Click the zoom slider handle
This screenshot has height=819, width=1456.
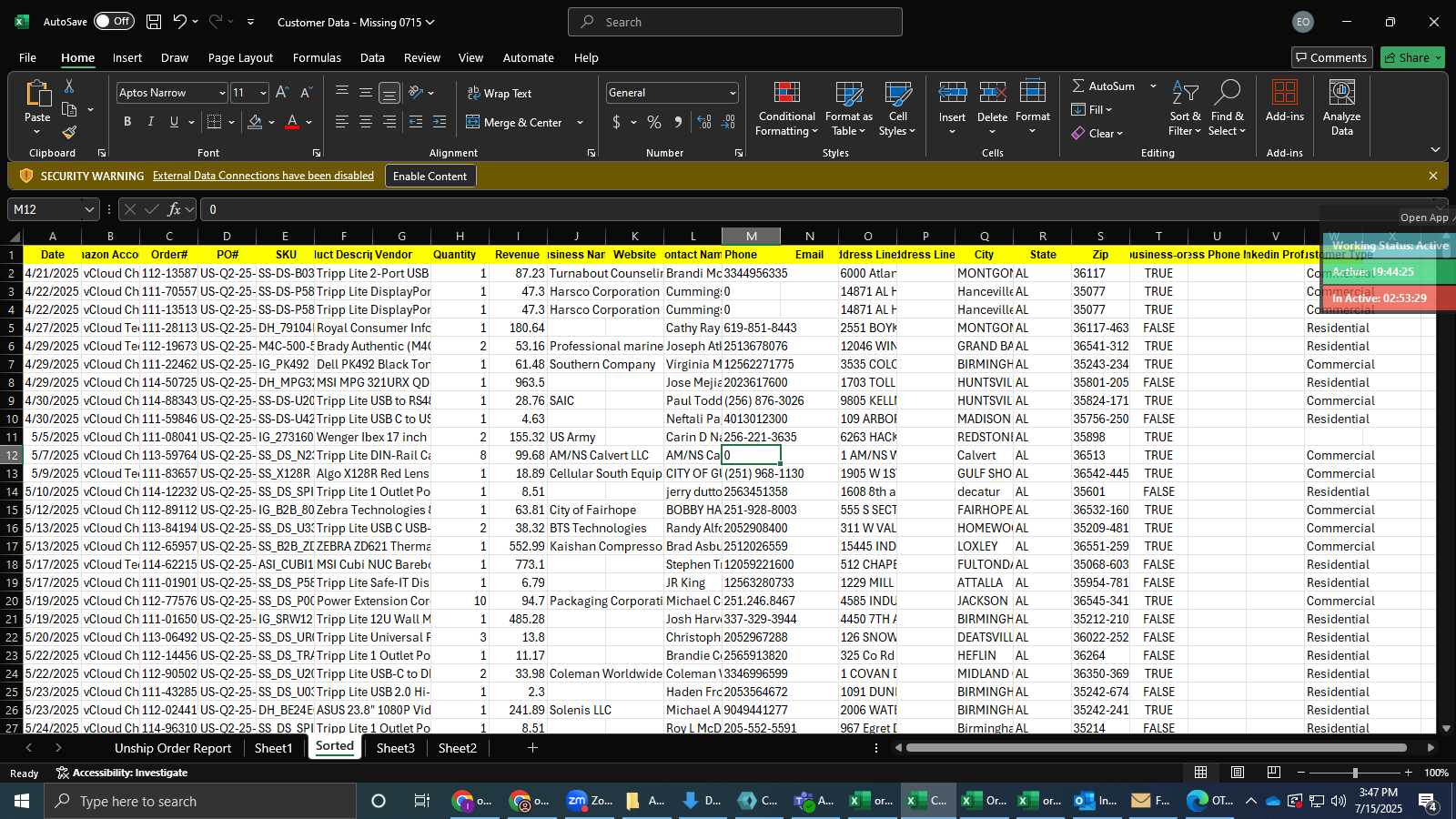point(1355,773)
